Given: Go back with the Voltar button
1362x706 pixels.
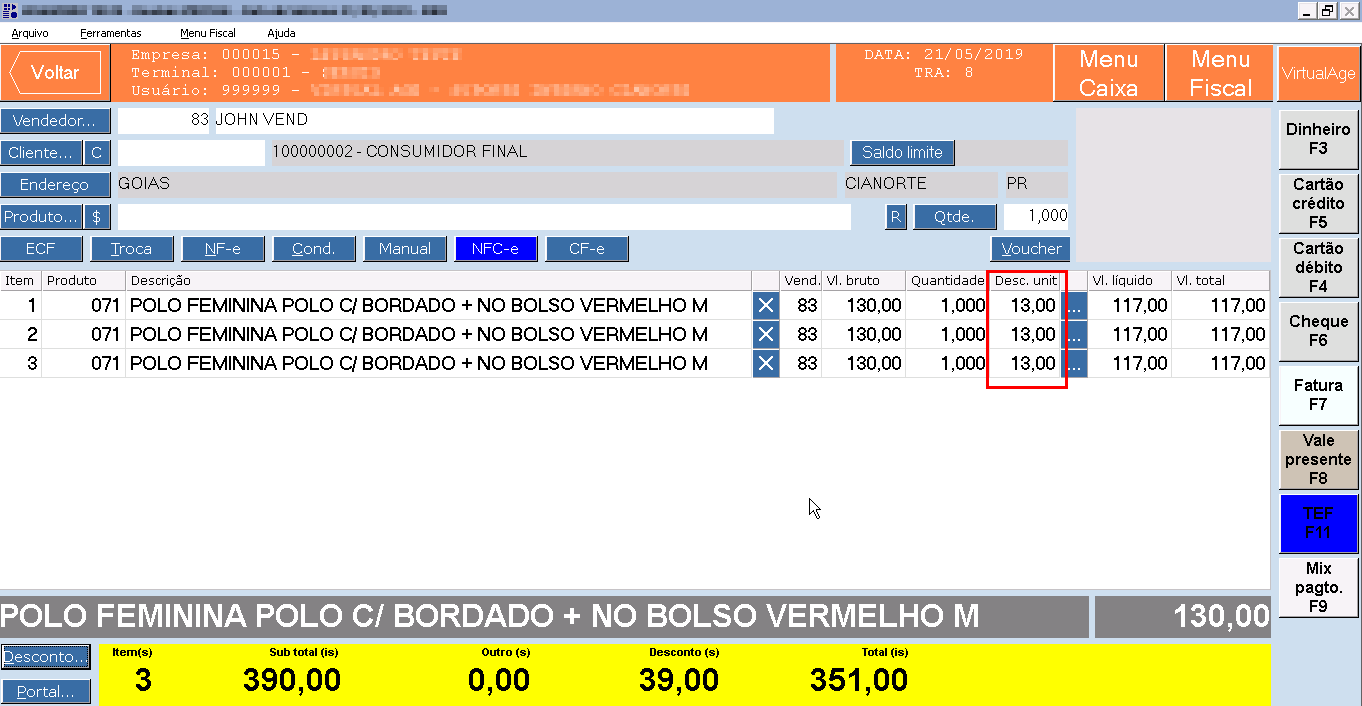Looking at the screenshot, I should [55, 73].
